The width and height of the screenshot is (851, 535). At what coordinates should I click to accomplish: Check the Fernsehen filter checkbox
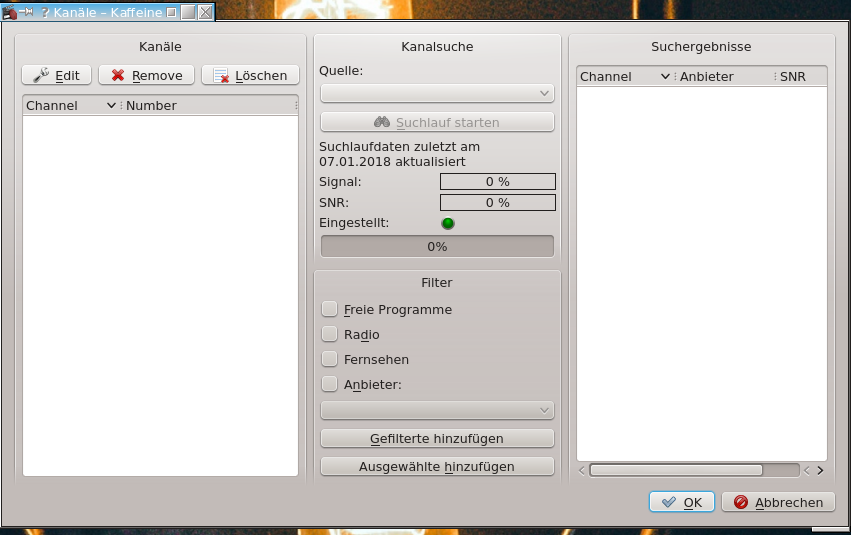click(330, 359)
